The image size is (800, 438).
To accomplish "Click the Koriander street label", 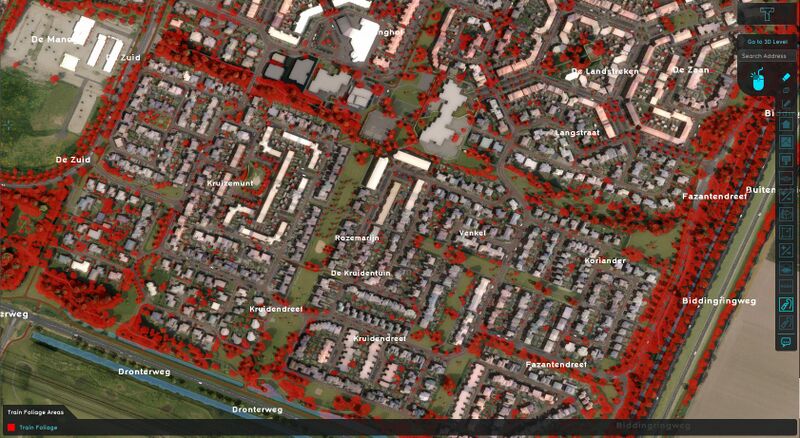I will pos(604,261).
